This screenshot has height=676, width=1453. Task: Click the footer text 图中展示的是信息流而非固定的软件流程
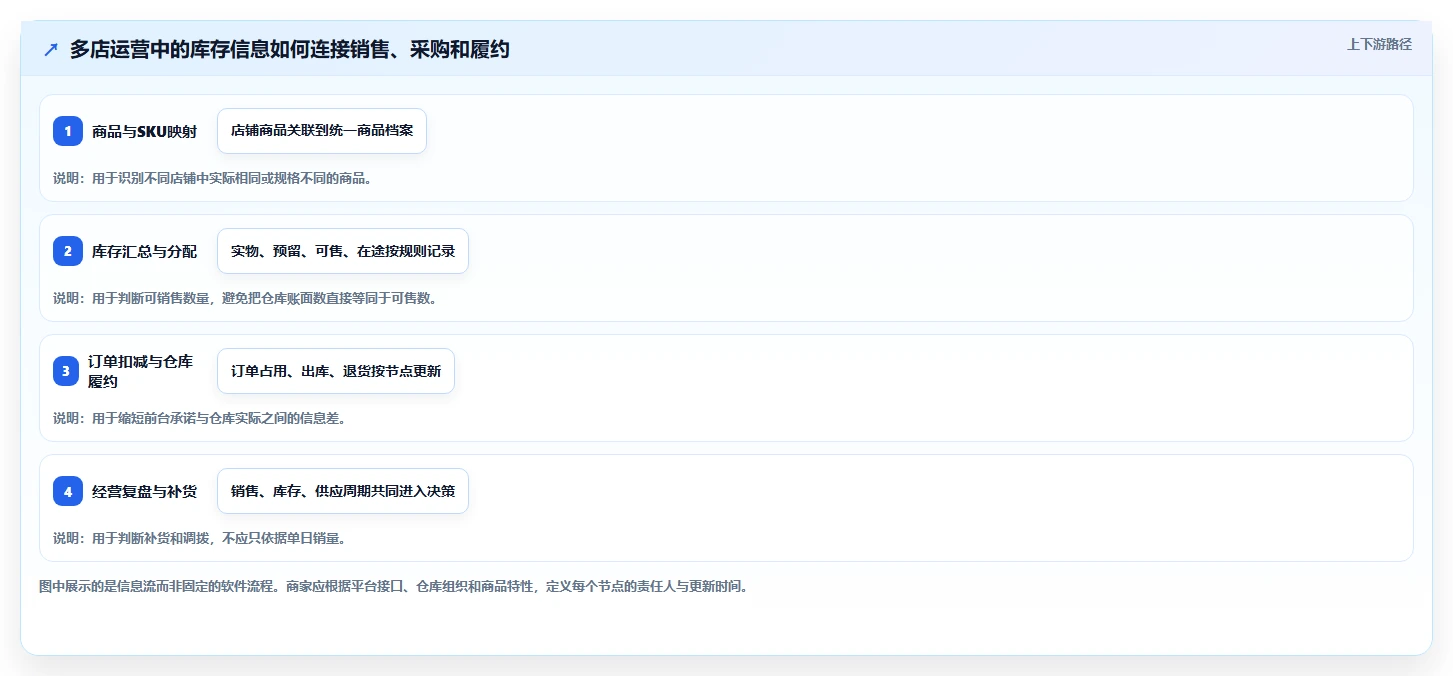tap(158, 586)
